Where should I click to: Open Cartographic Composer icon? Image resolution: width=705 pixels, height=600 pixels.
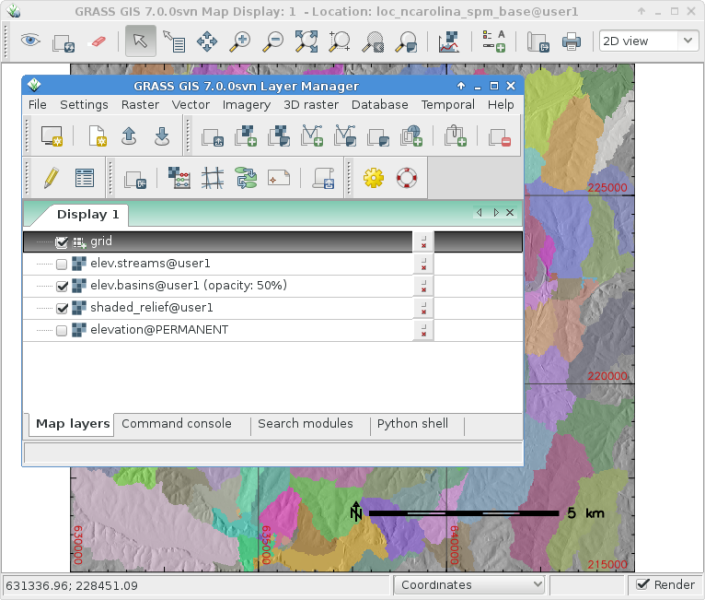279,178
